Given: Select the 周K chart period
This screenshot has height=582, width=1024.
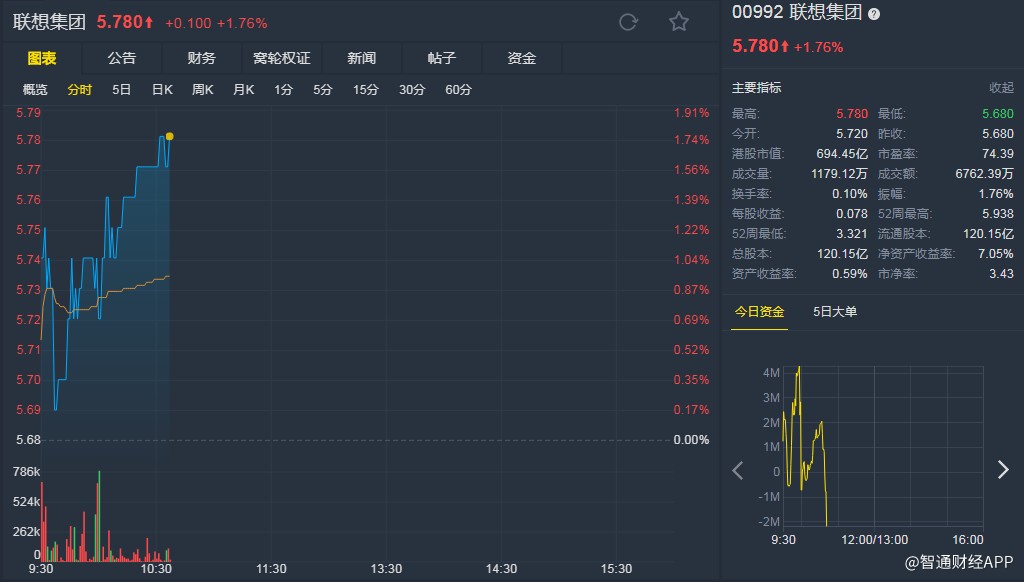Looking at the screenshot, I should coord(203,90).
